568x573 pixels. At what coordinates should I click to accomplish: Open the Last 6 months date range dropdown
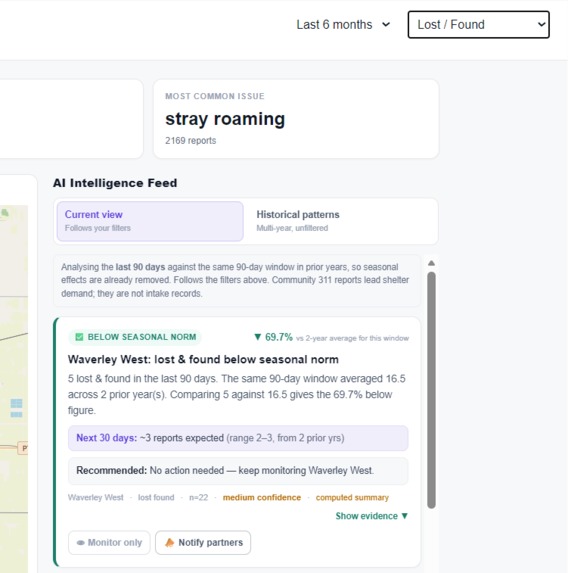(343, 24)
